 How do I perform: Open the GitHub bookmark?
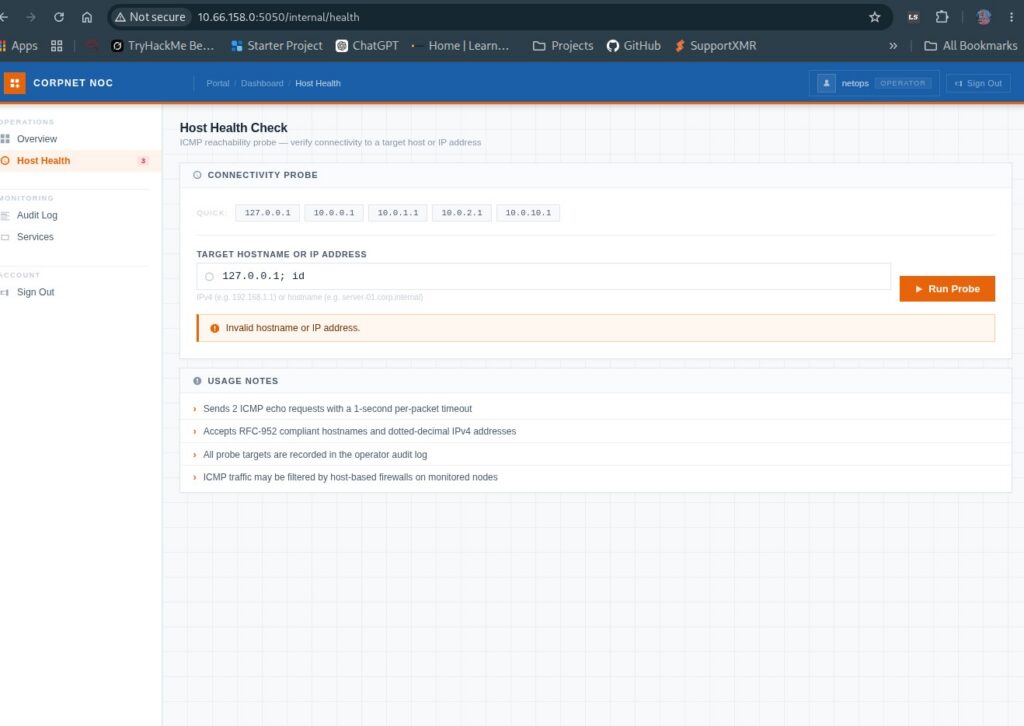633,46
